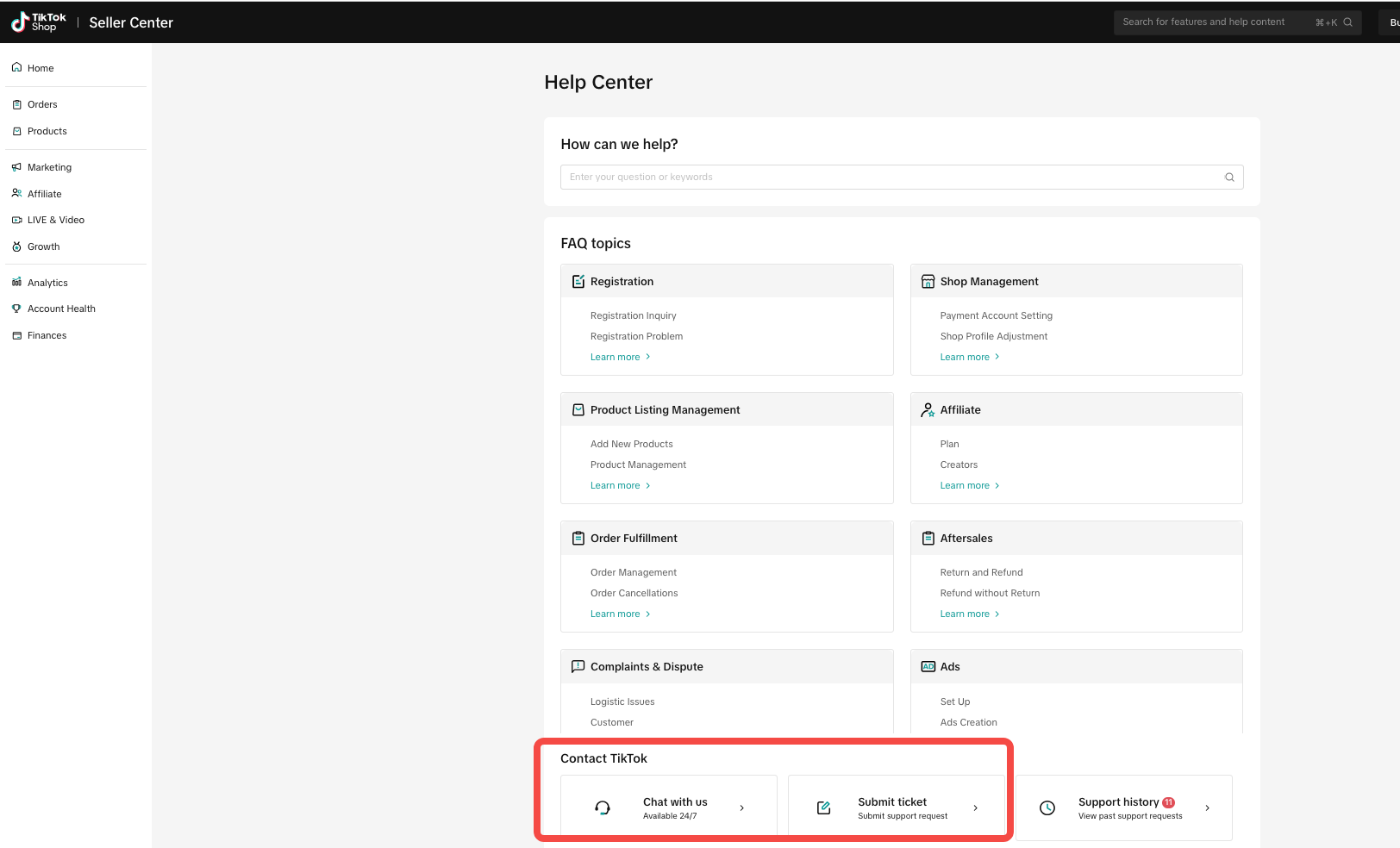Click the Aftersales clipboard icon

(x=928, y=539)
